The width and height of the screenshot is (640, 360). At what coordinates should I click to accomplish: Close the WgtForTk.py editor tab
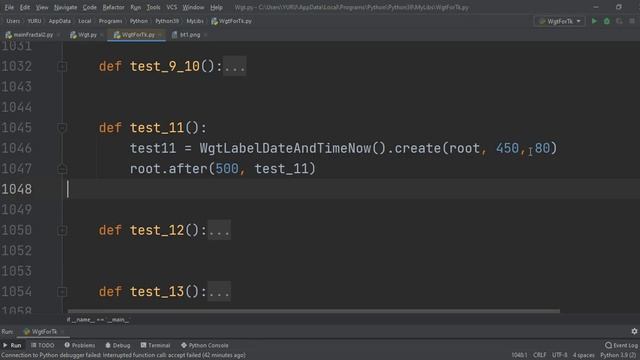160,35
